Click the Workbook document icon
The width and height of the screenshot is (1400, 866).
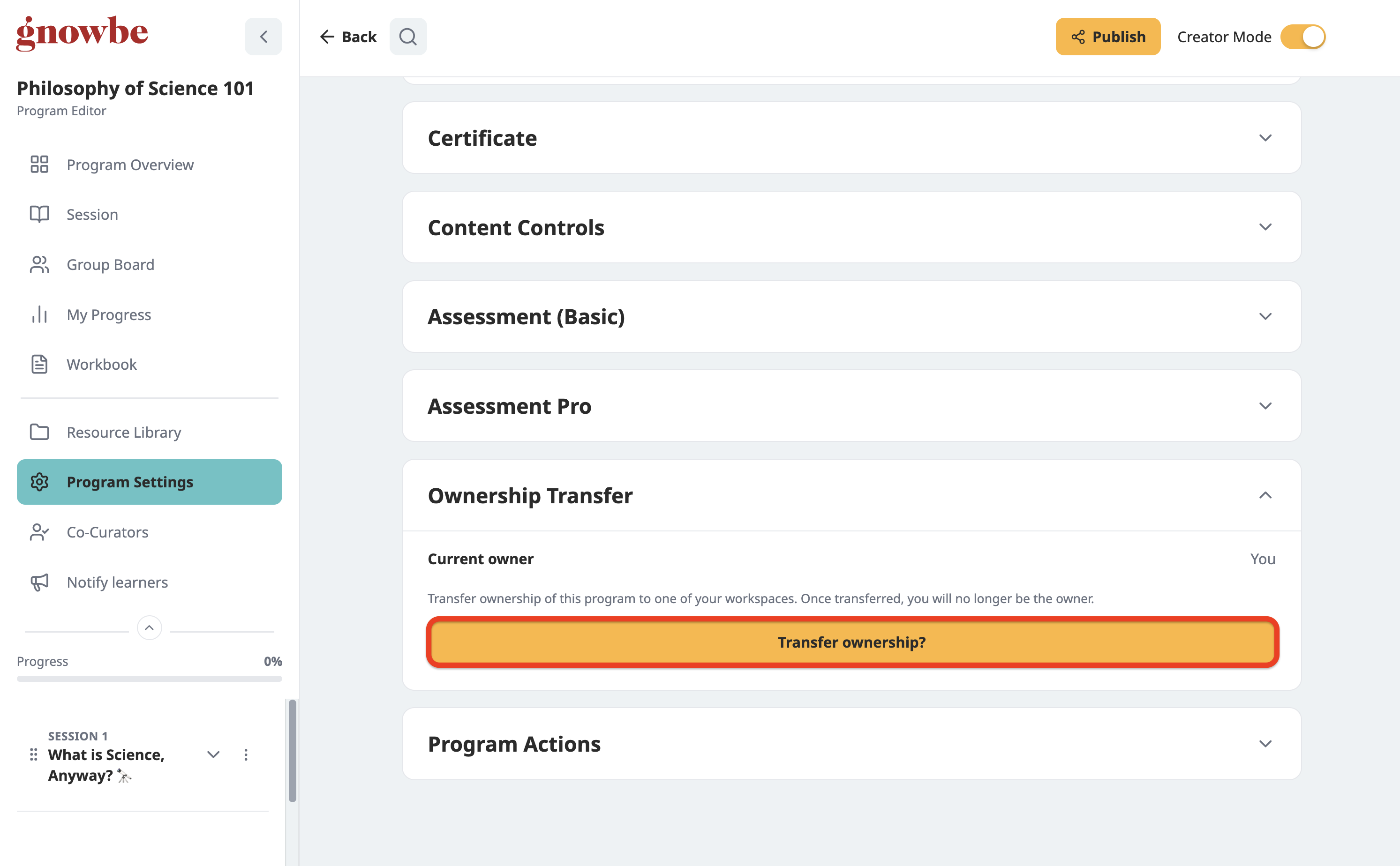(x=39, y=364)
